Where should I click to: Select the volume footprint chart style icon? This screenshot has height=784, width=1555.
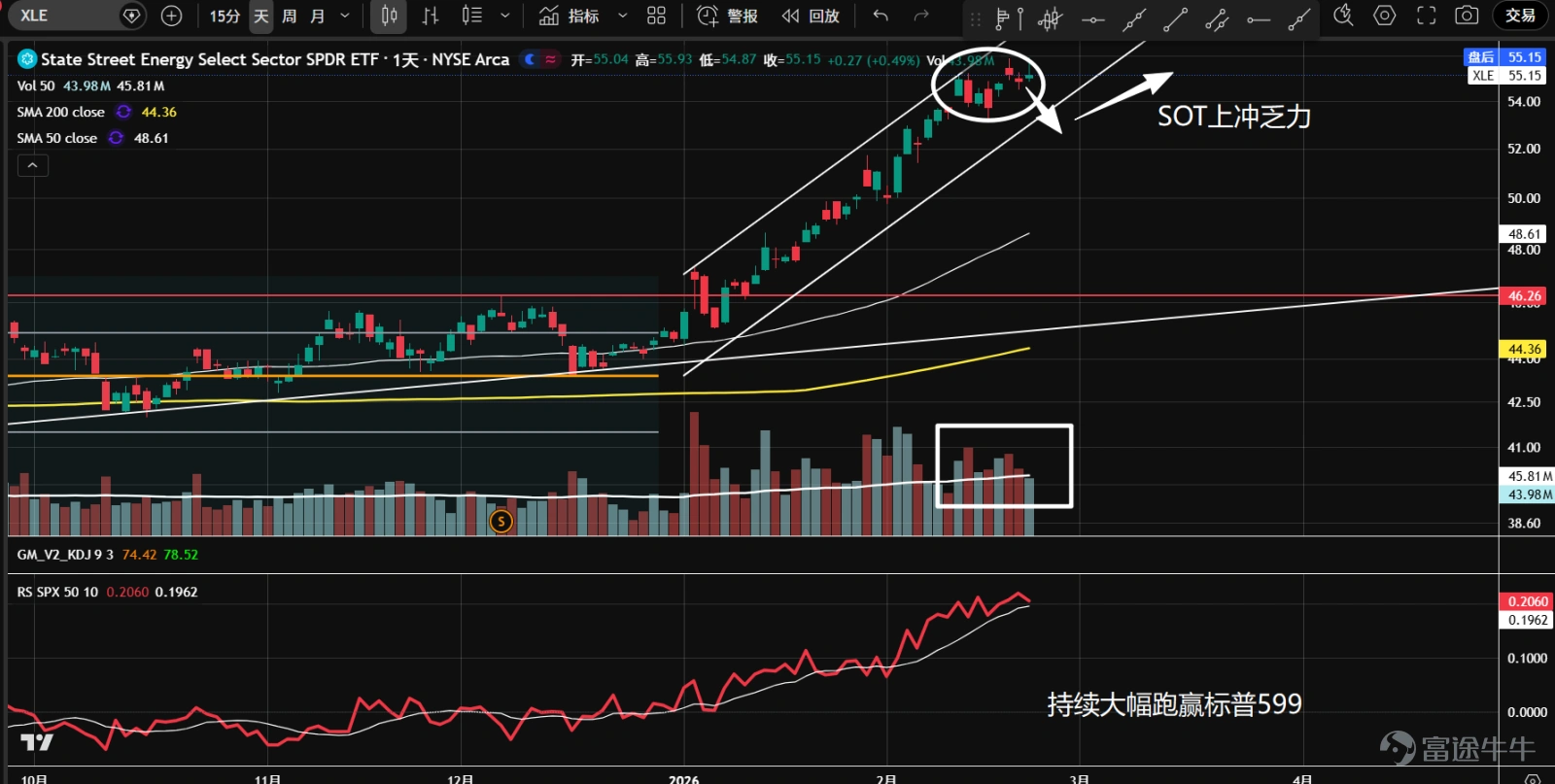471,16
